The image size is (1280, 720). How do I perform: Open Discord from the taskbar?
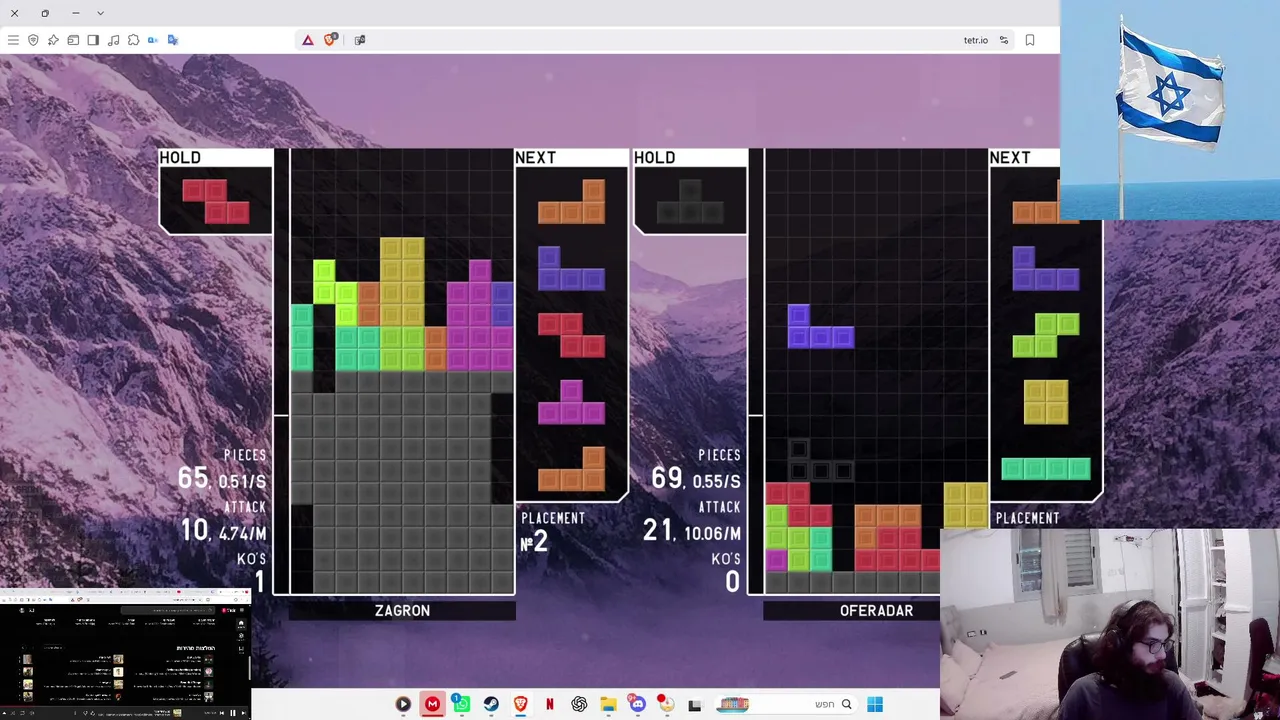(637, 704)
